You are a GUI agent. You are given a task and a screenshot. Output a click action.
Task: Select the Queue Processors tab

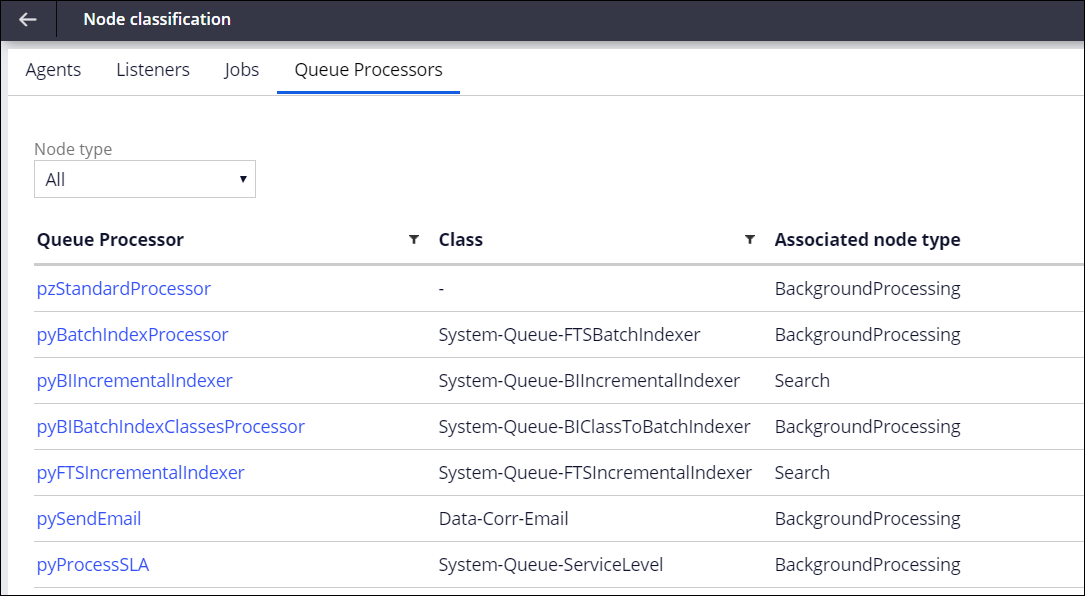[368, 70]
